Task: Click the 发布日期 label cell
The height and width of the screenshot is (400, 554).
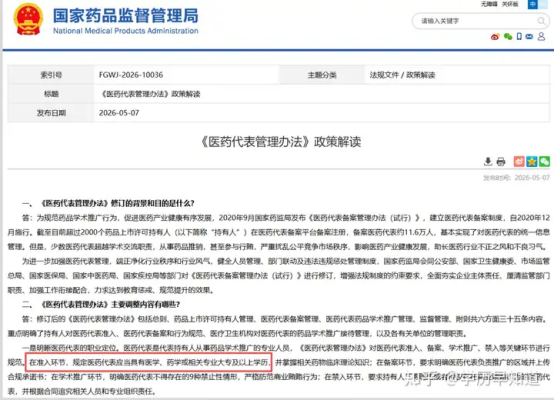Action: 51,113
